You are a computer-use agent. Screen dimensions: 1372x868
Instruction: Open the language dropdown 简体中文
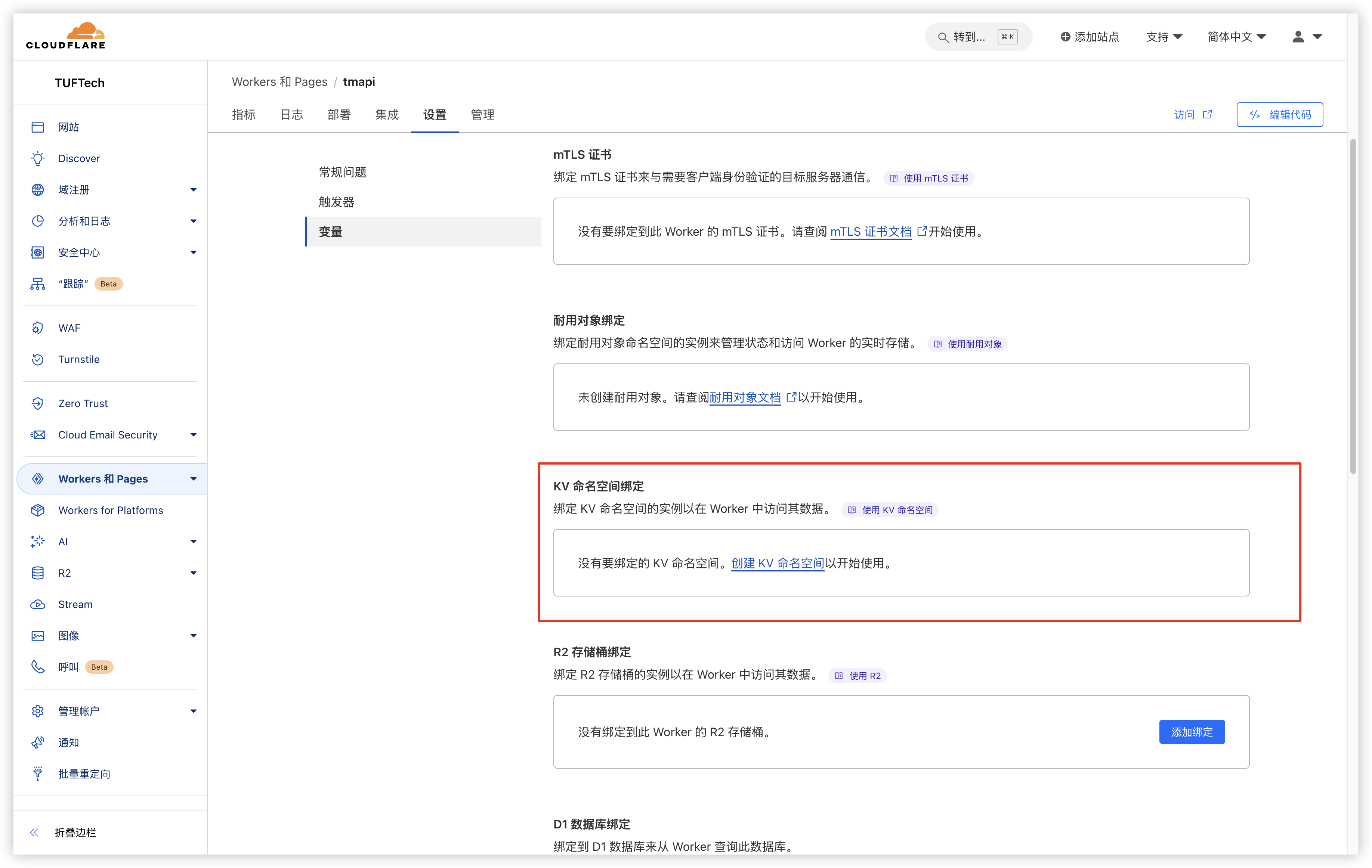click(x=1236, y=37)
